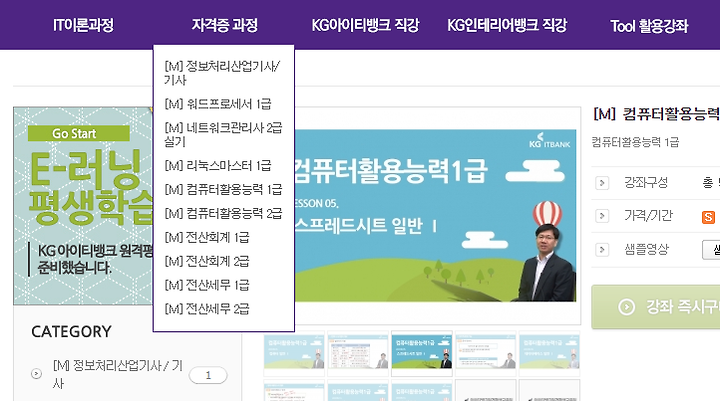The image size is (720, 401).
Task: Click the arrow icon beside 강좌구성
Action: click(x=602, y=183)
